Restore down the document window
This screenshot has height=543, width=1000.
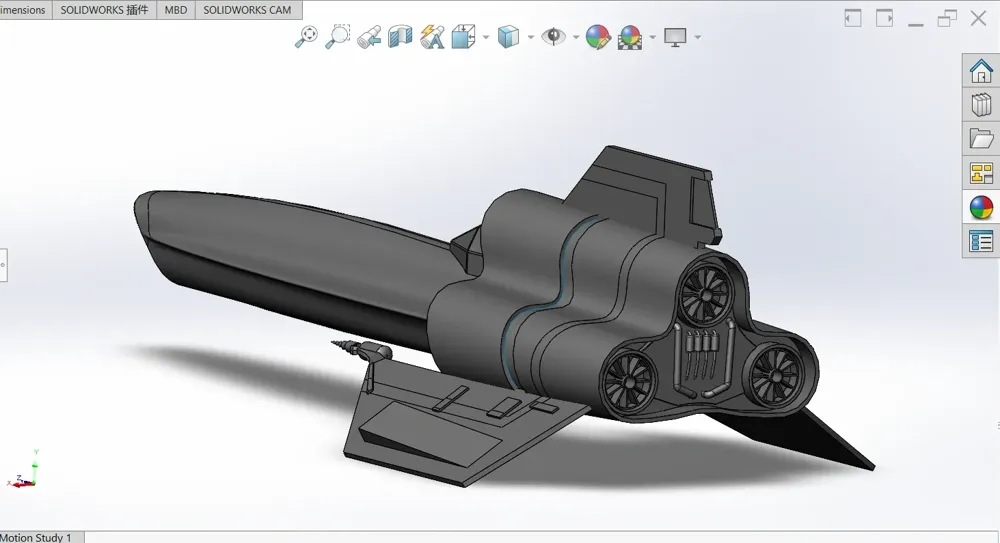pos(947,18)
